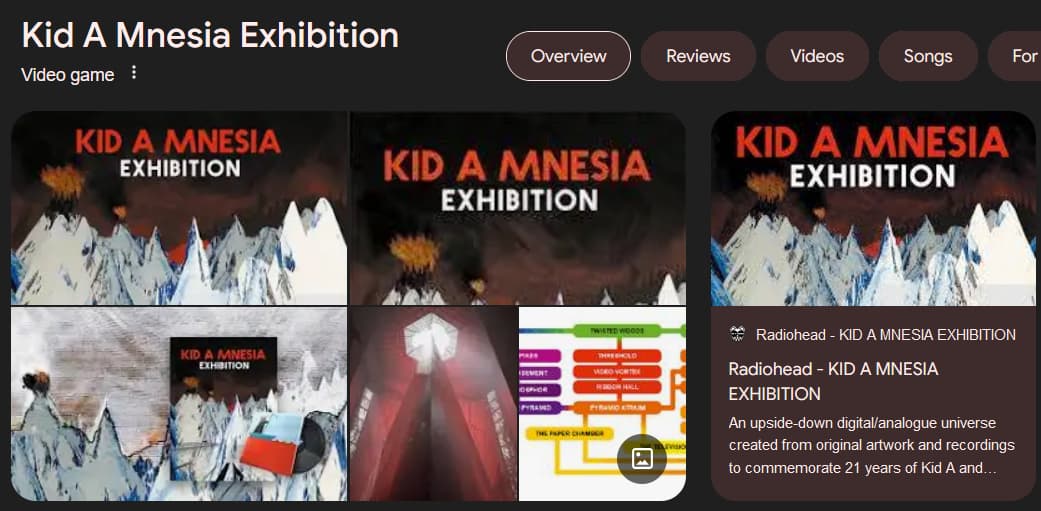
Task: Click the Kid A Mnesia Exhibition page heading
Action: click(x=210, y=35)
